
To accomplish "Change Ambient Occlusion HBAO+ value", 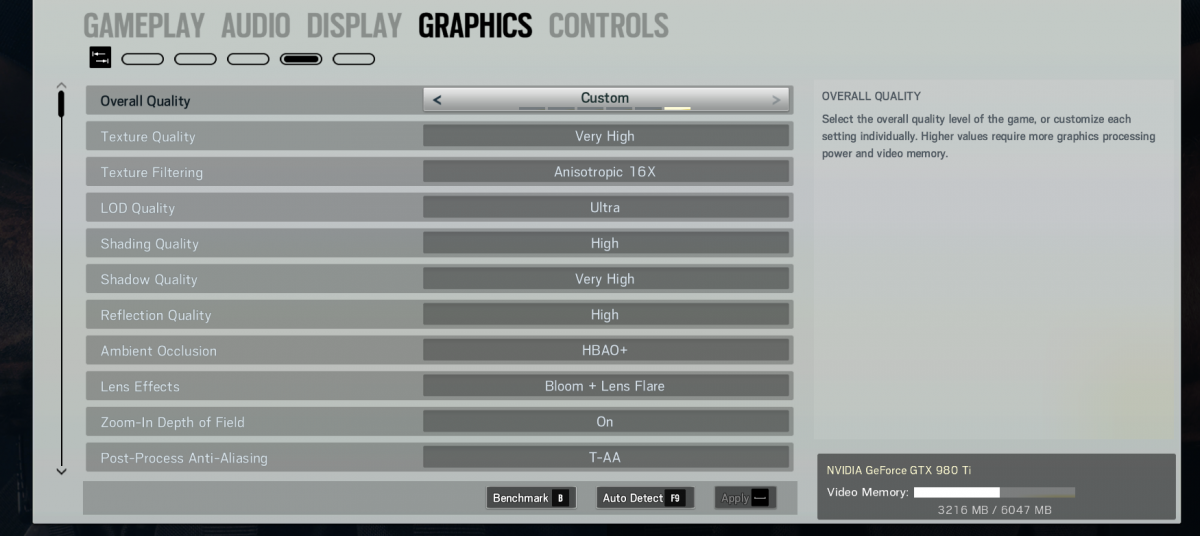I will click(x=605, y=350).
